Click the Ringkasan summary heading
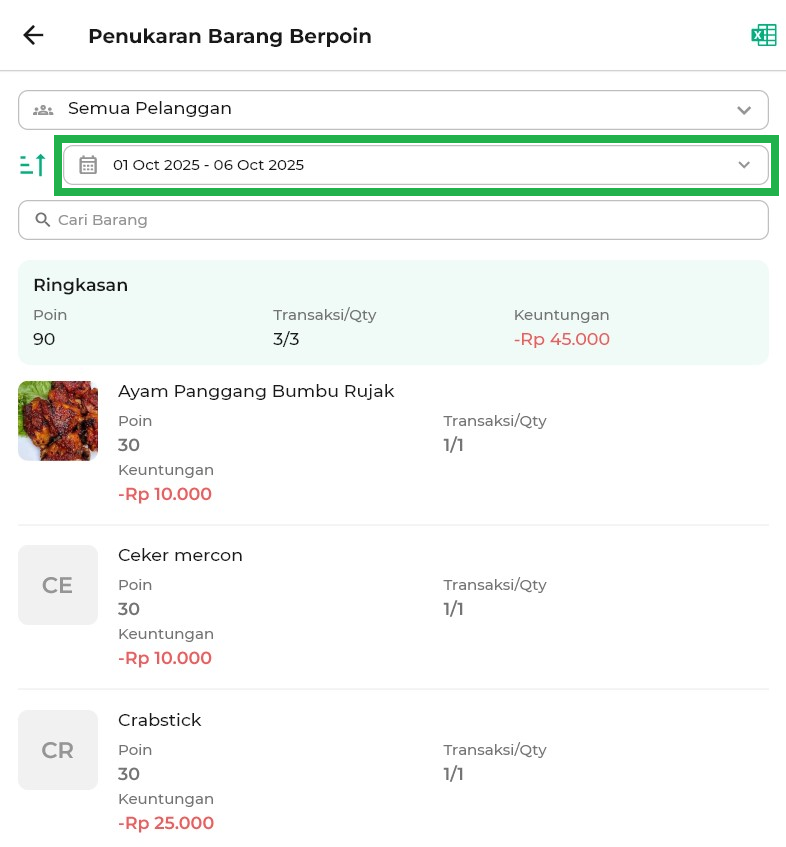 coord(80,285)
